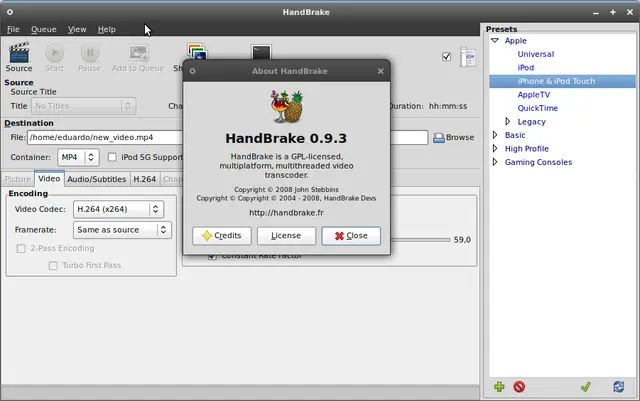This screenshot has width=640, height=401.
Task: Open the http://handbrake.fr link
Action: pyautogui.click(x=286, y=213)
